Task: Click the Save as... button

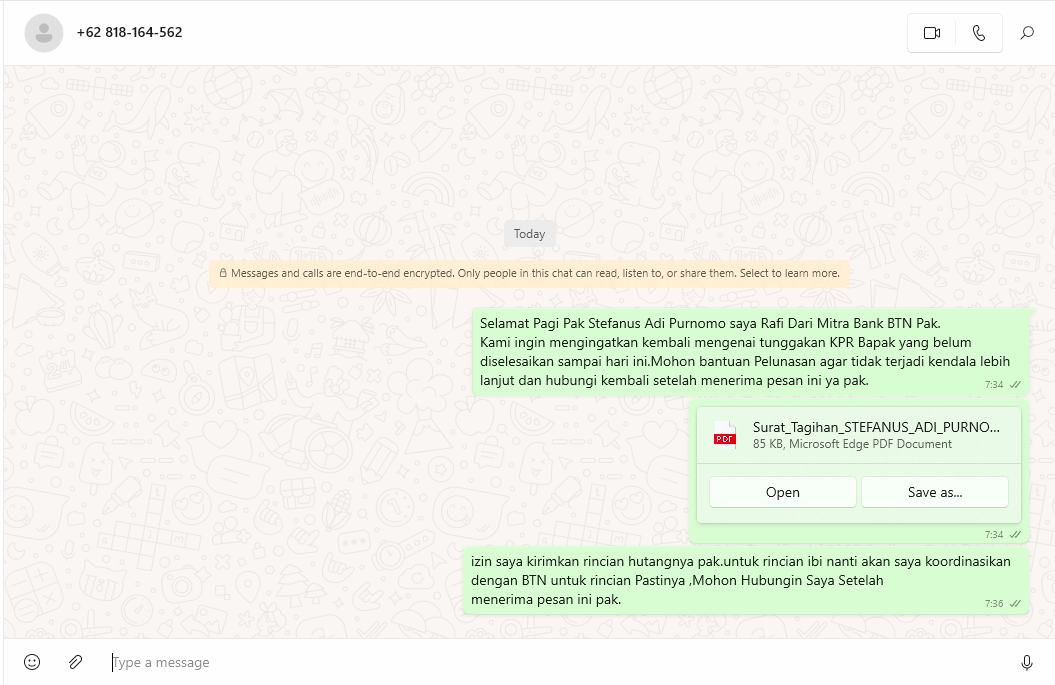Action: click(x=934, y=492)
